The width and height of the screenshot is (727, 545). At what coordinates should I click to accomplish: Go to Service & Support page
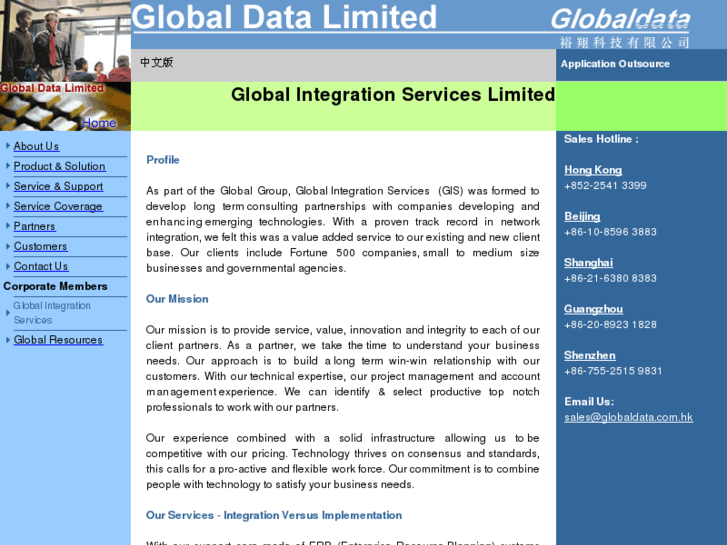(x=58, y=186)
